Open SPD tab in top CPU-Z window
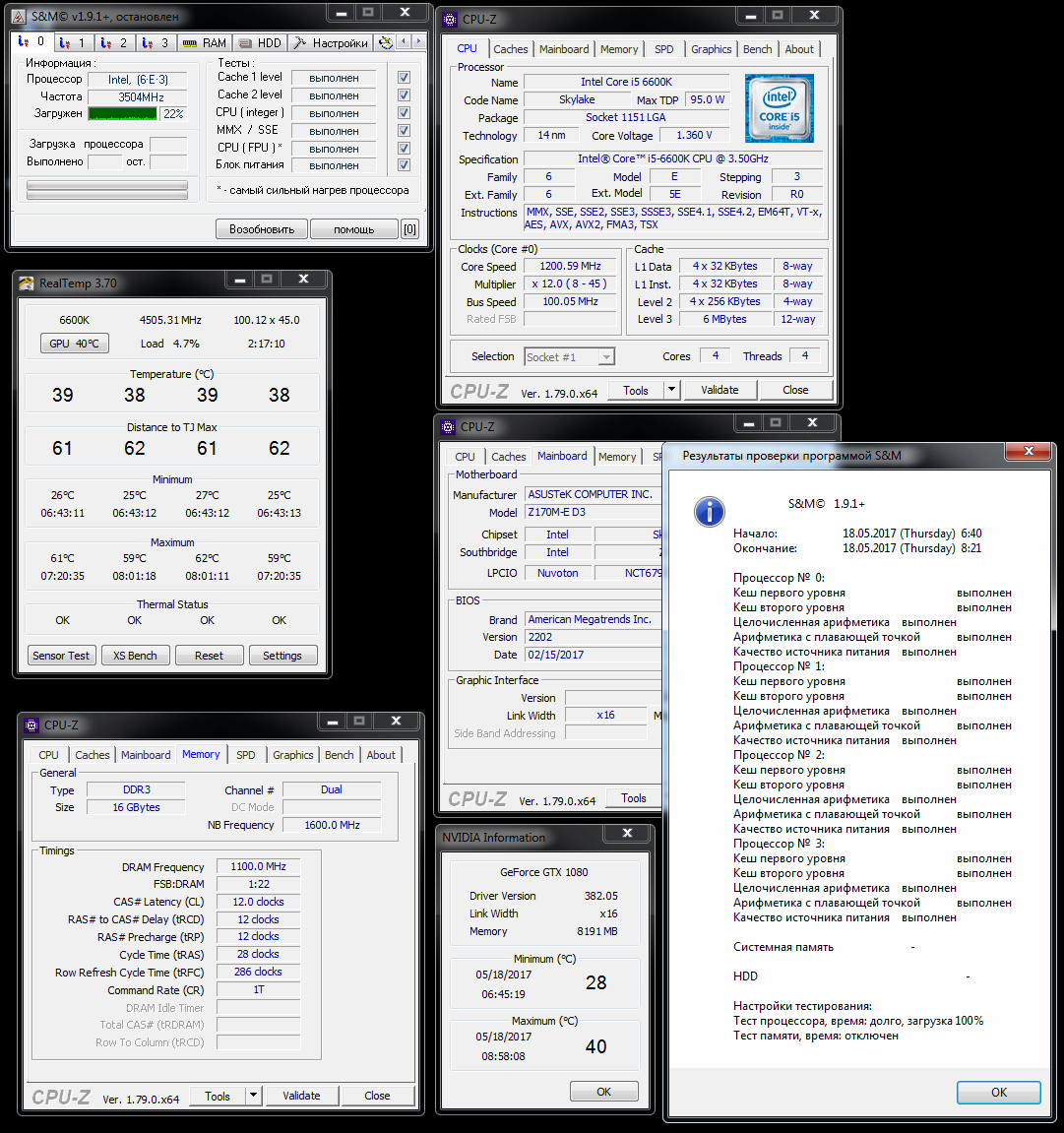The width and height of the screenshot is (1064, 1133). [x=663, y=49]
